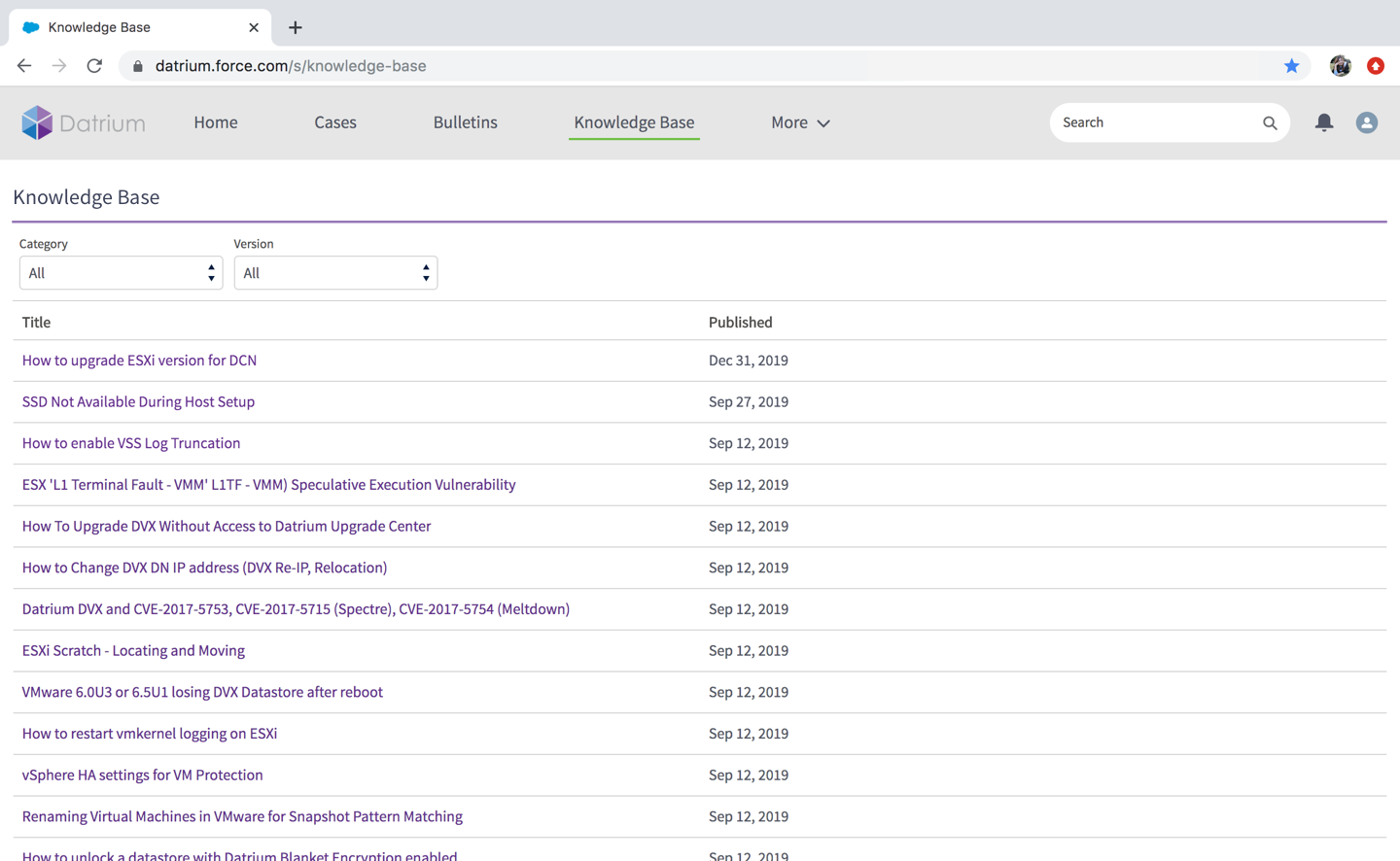Click the Datrium logo
Screen dimensions: 1400x861
tap(84, 122)
